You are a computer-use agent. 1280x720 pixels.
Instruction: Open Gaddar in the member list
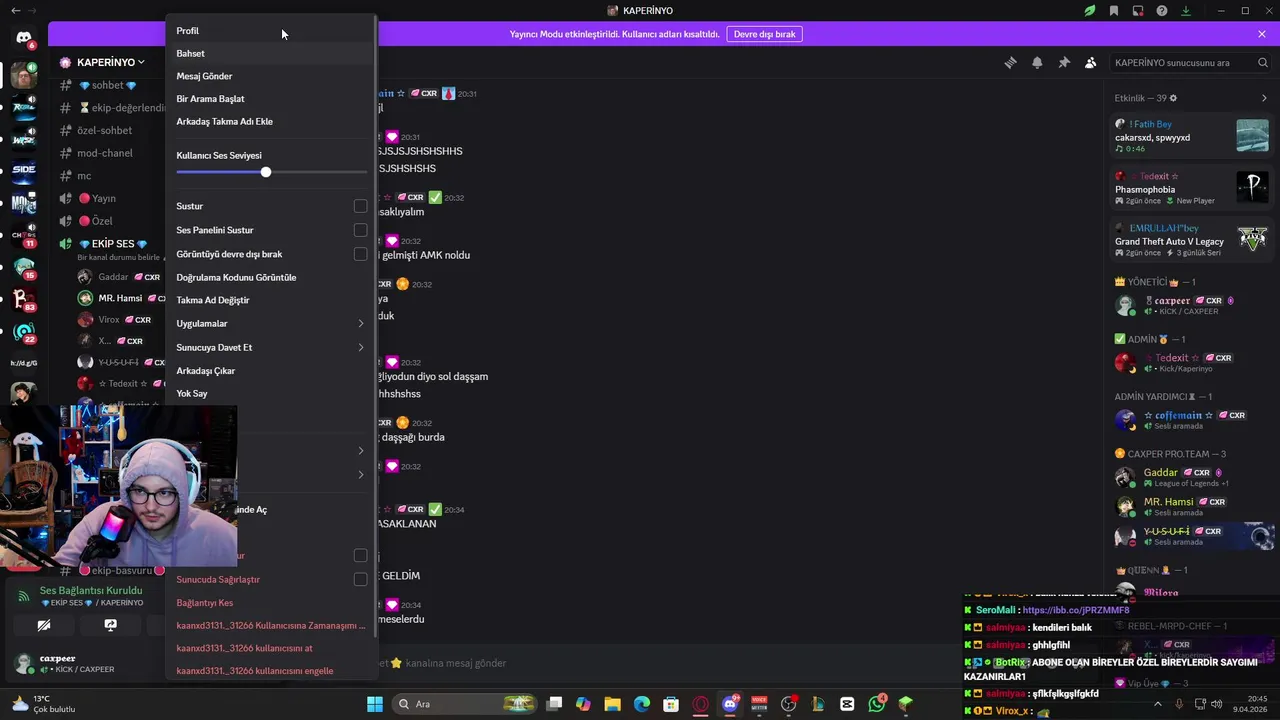[x=1190, y=477]
